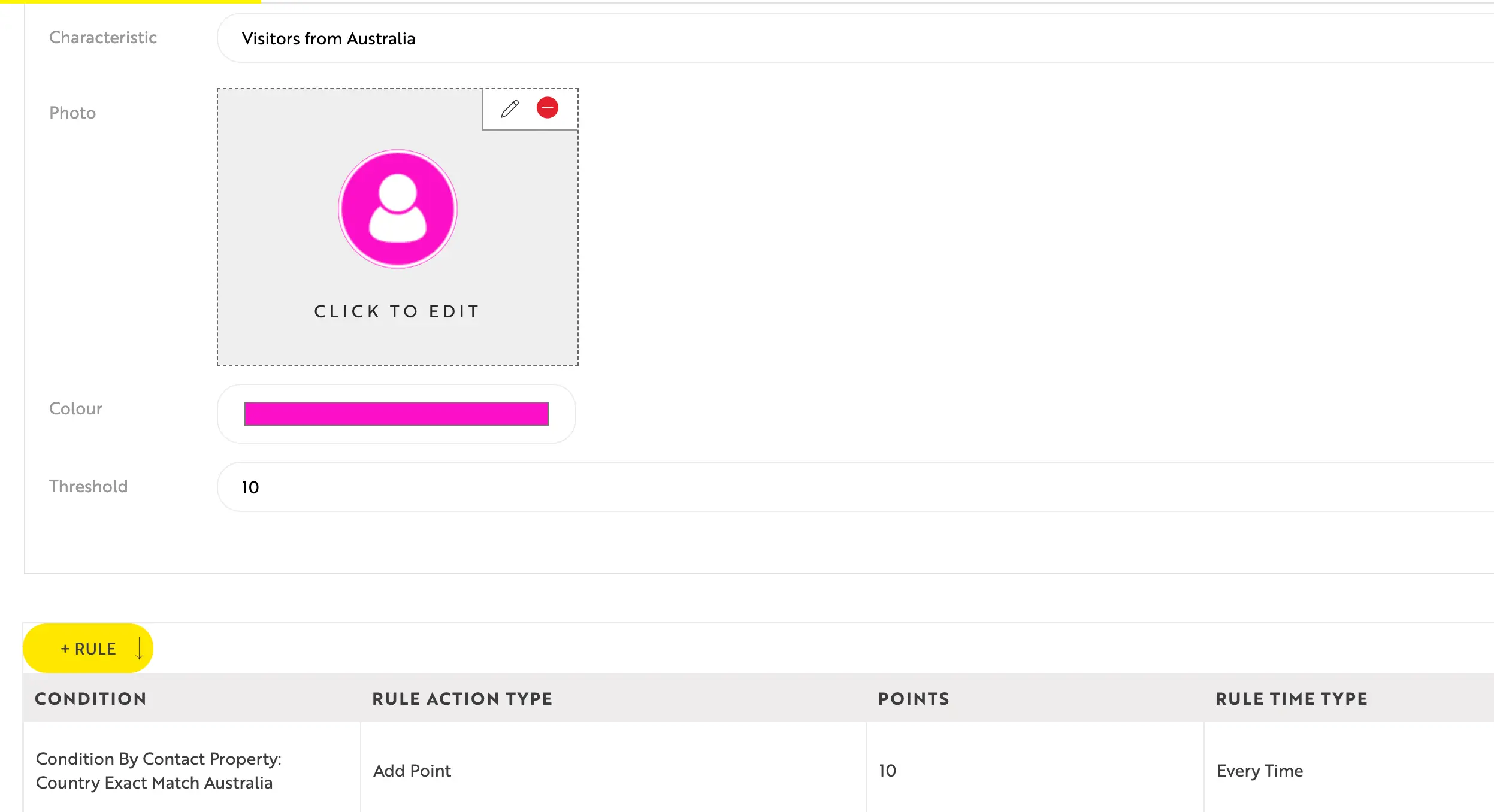Click the pencil edit photo icon
This screenshot has height=812, width=1494.
coord(509,108)
